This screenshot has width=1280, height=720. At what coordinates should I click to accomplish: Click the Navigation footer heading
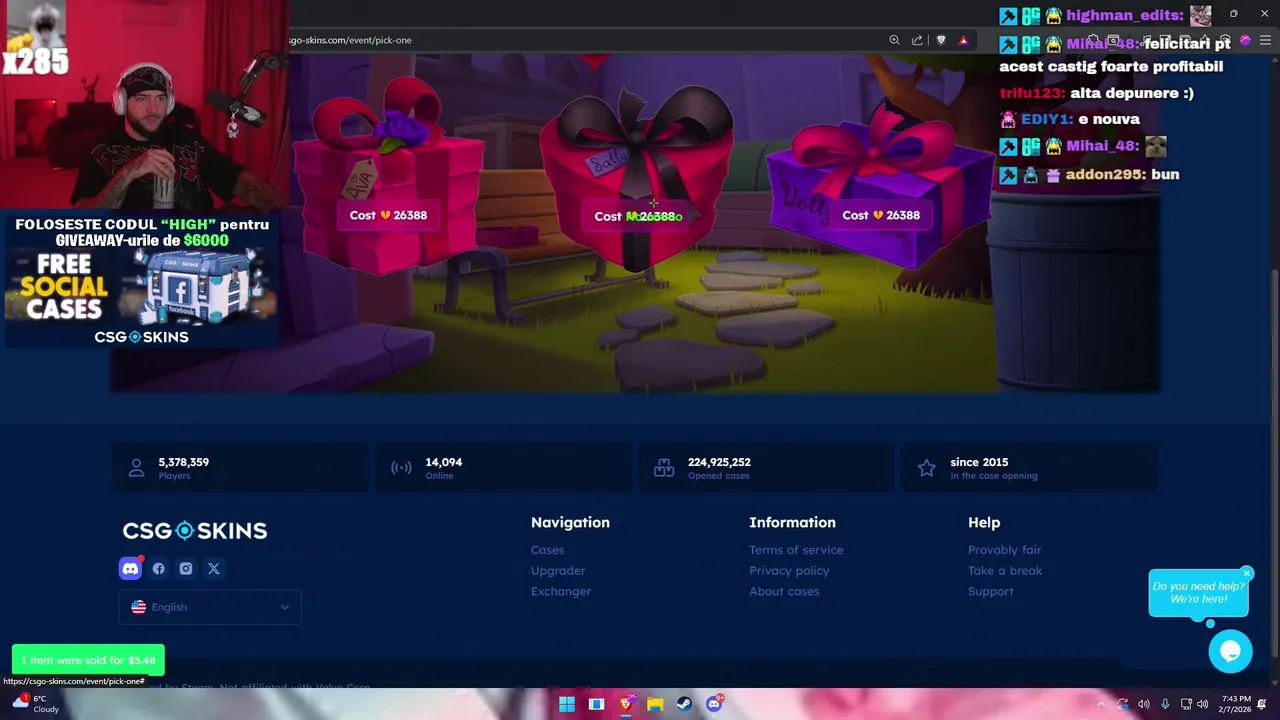pos(570,522)
